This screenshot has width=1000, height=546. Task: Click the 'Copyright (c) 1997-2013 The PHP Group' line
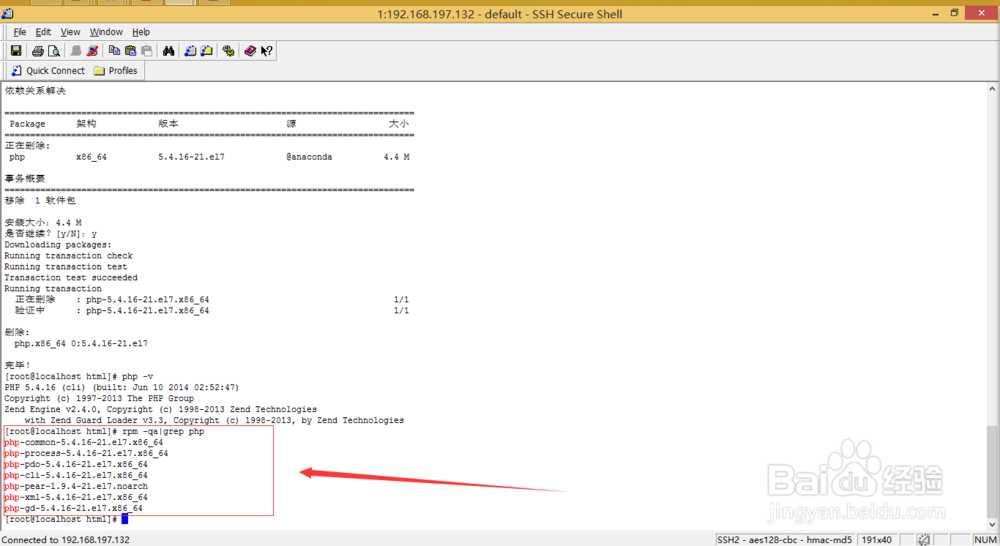99,398
